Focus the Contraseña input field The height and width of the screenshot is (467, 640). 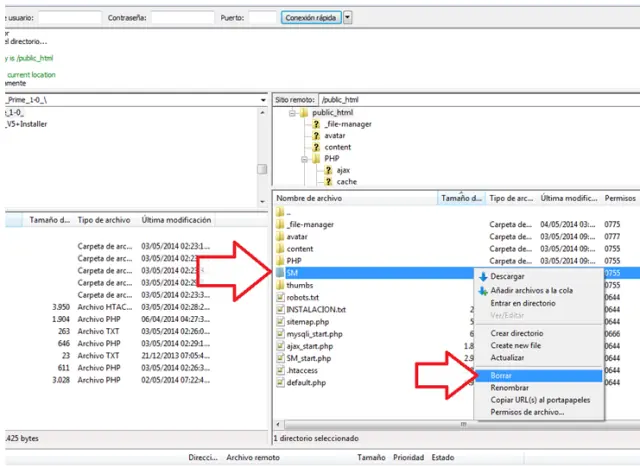click(182, 18)
